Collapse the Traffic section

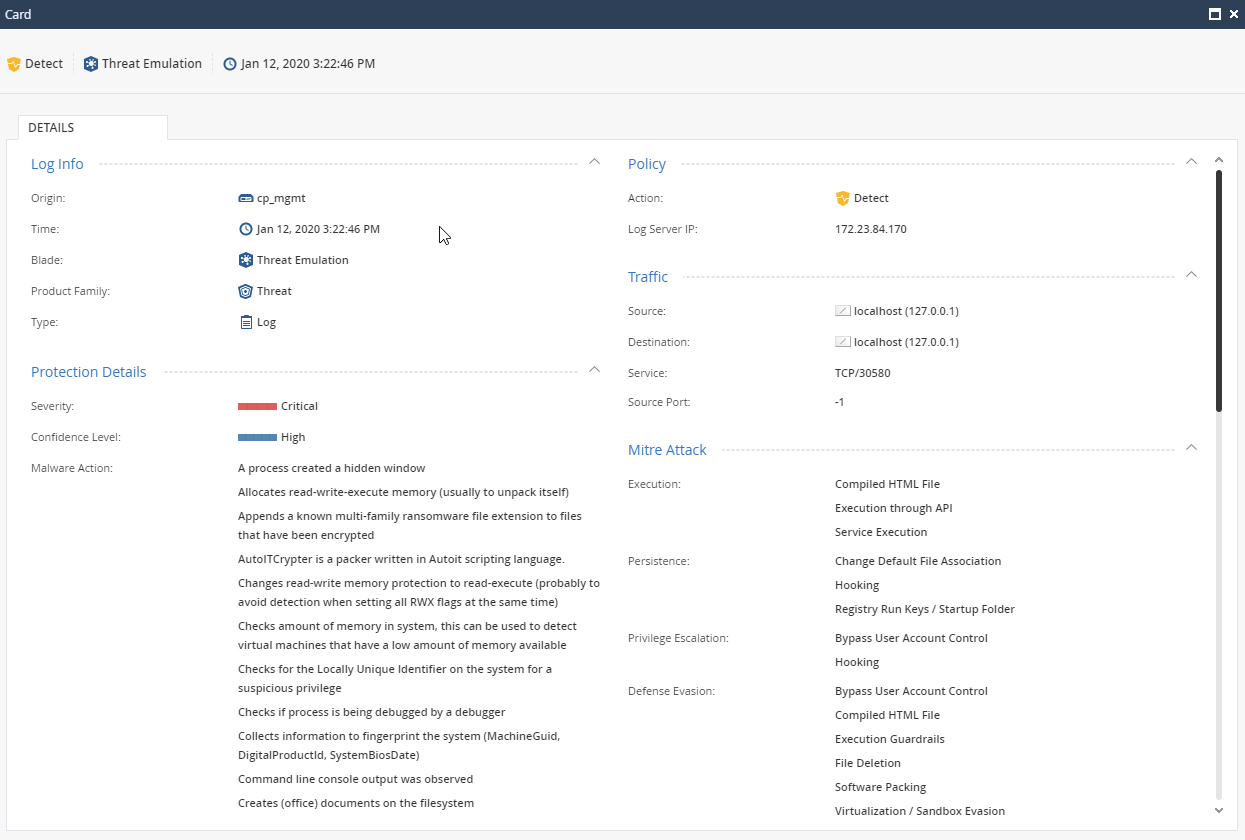[x=1191, y=273]
